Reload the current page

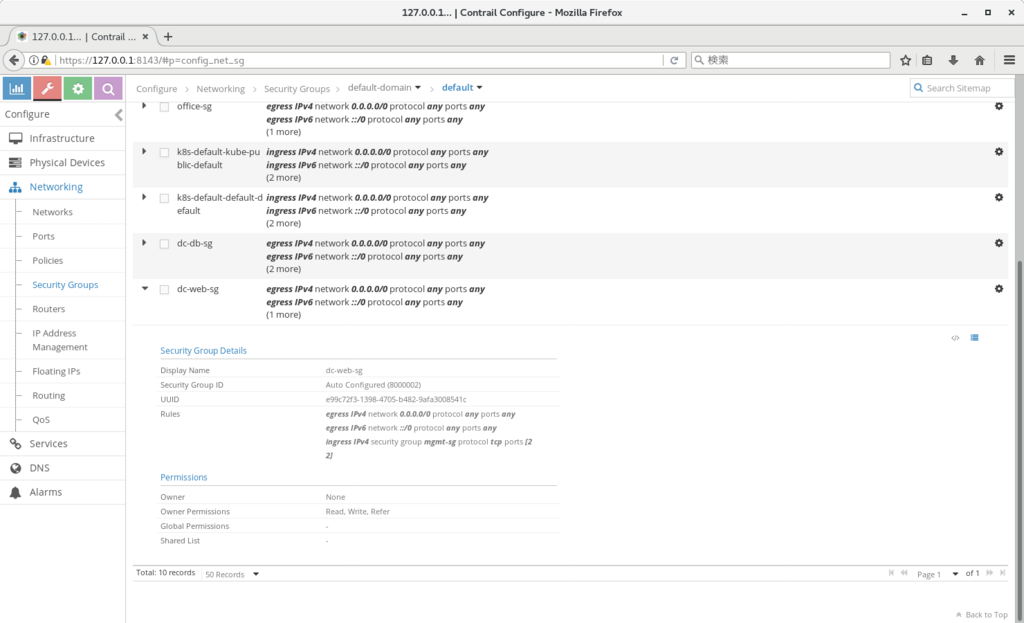point(674,60)
